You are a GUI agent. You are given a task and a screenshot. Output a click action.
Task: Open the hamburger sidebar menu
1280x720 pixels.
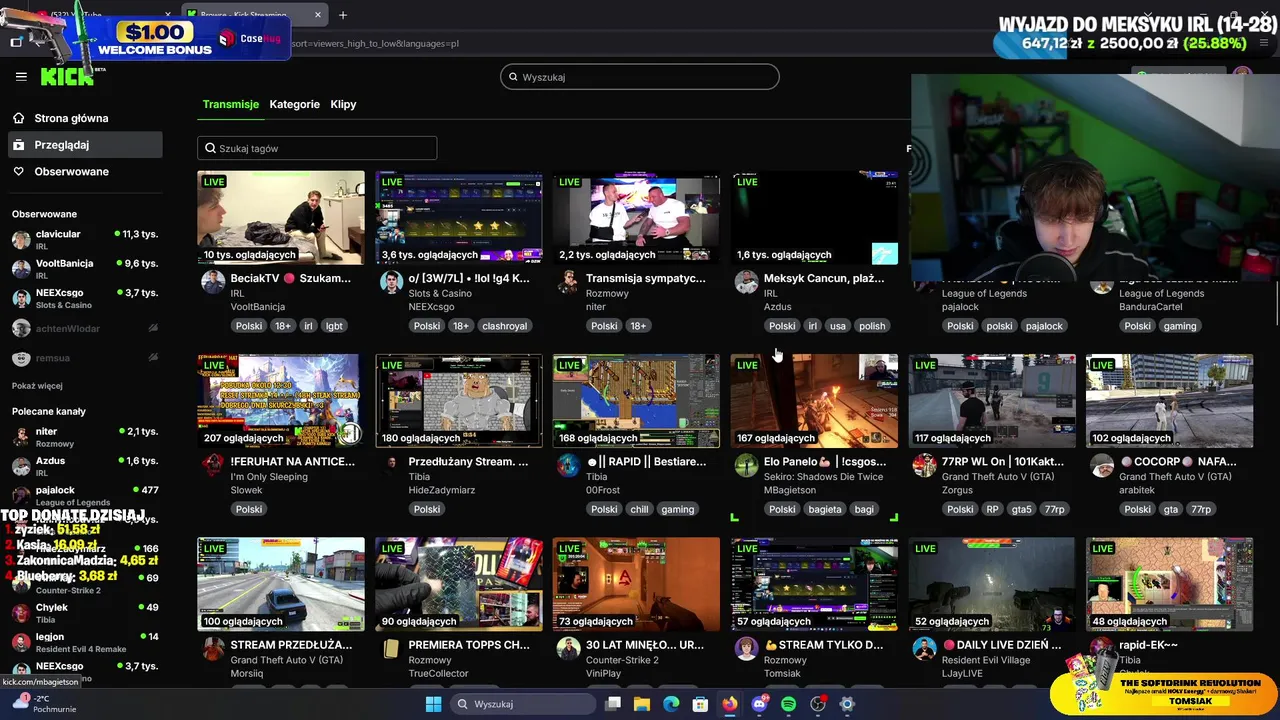click(x=21, y=76)
